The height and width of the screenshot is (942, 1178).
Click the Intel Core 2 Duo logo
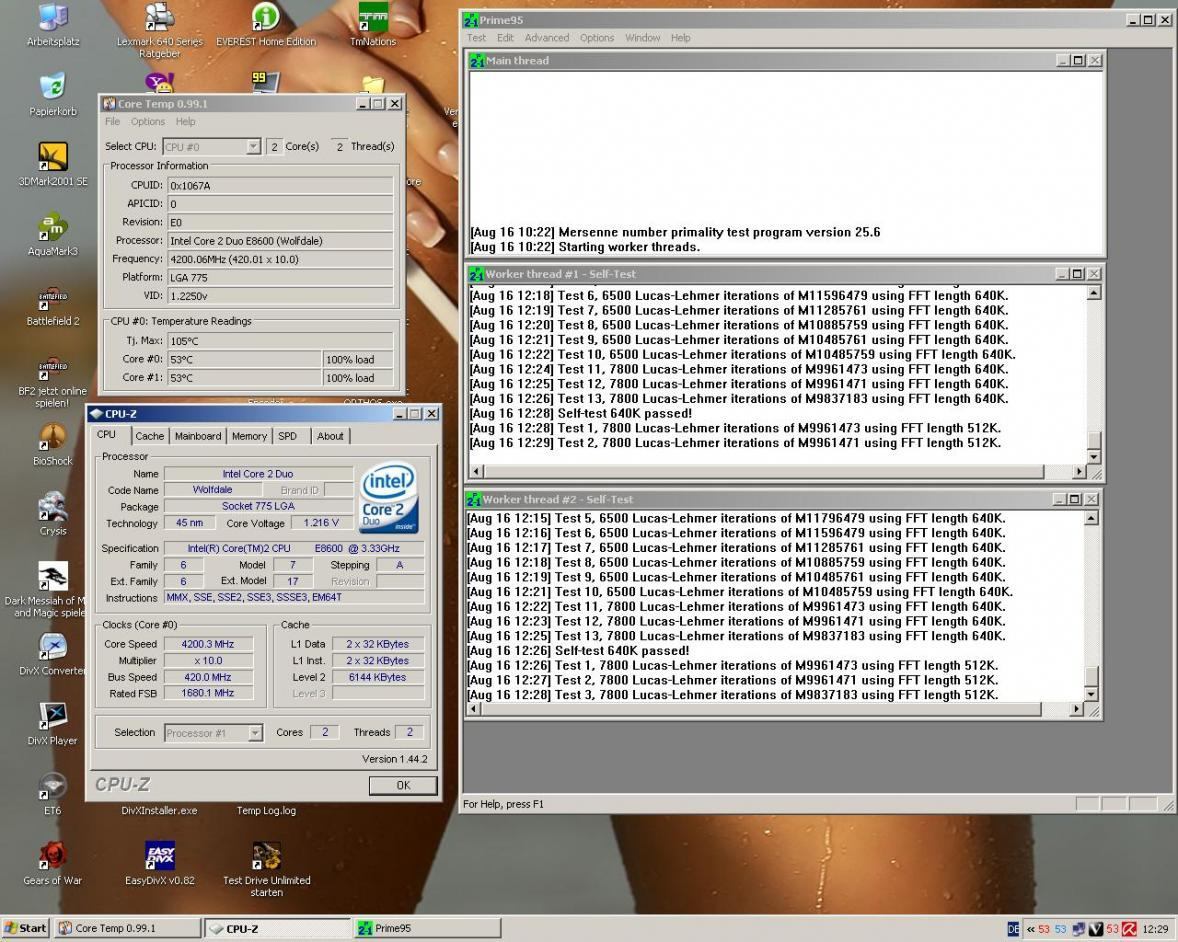[x=388, y=497]
